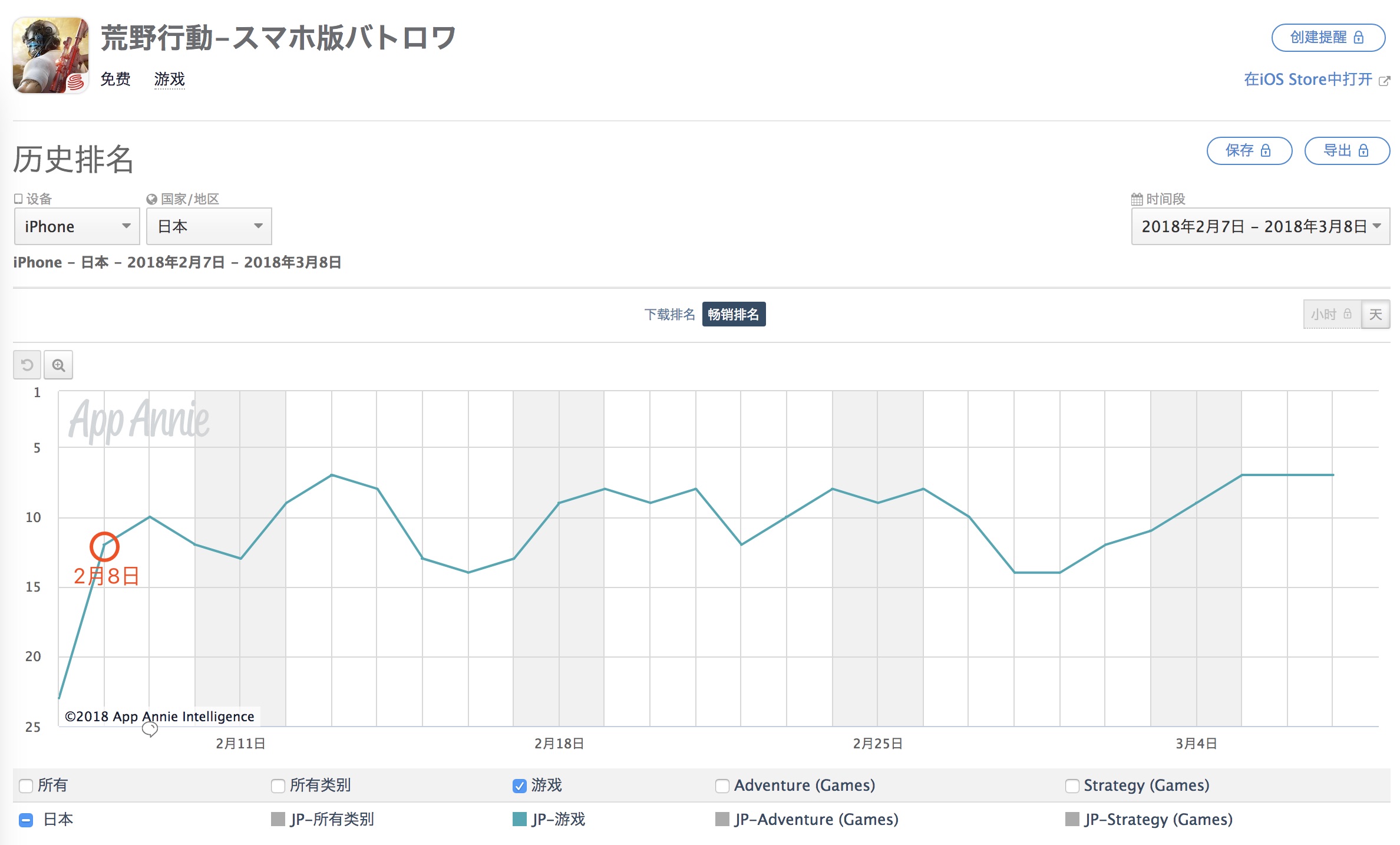Click the game app icon thumbnail
Screen dimensions: 1400x845
tap(51, 55)
